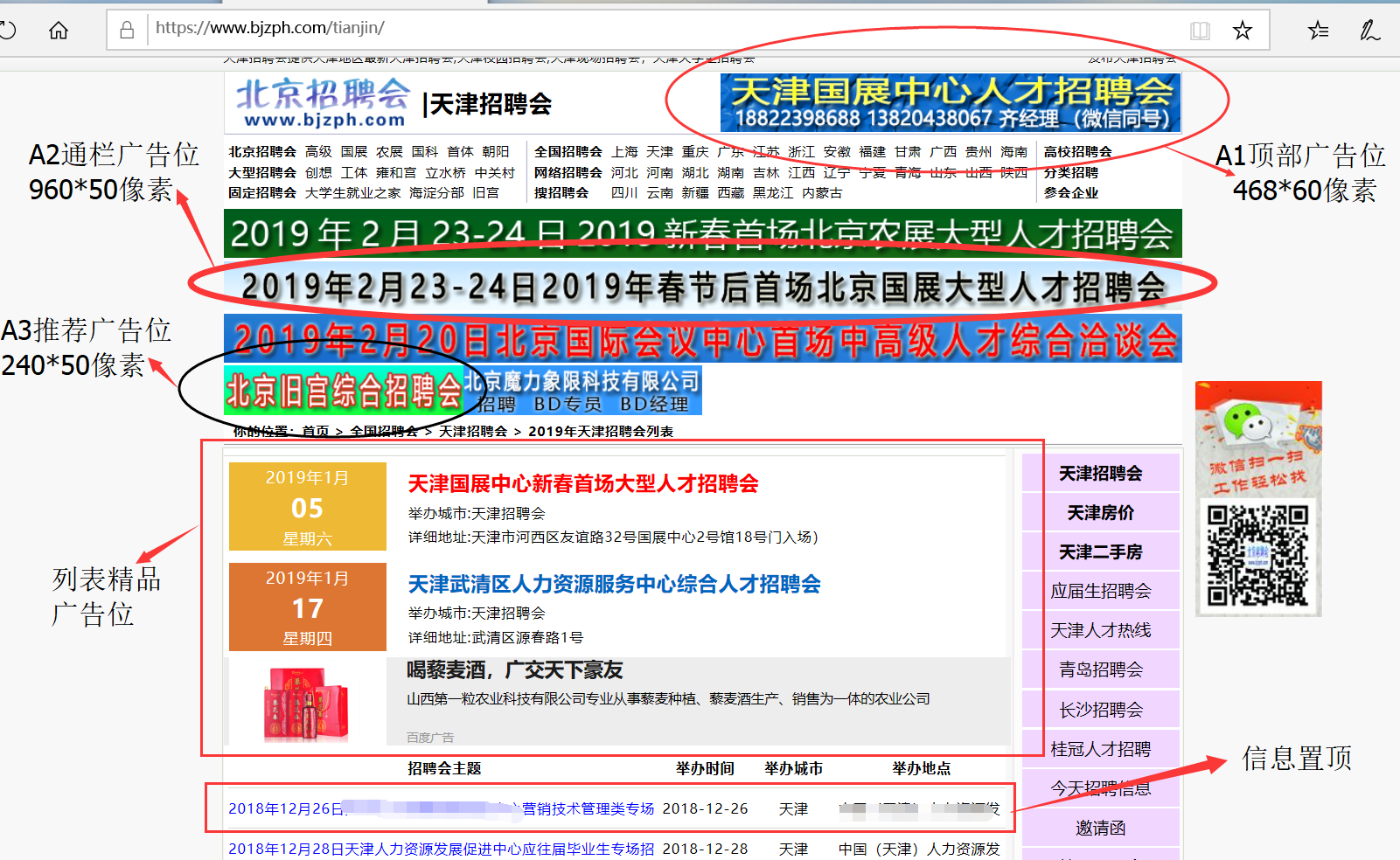The width and height of the screenshot is (1400, 860).
Task: Open 大学生就业之家 link
Action: [353, 193]
